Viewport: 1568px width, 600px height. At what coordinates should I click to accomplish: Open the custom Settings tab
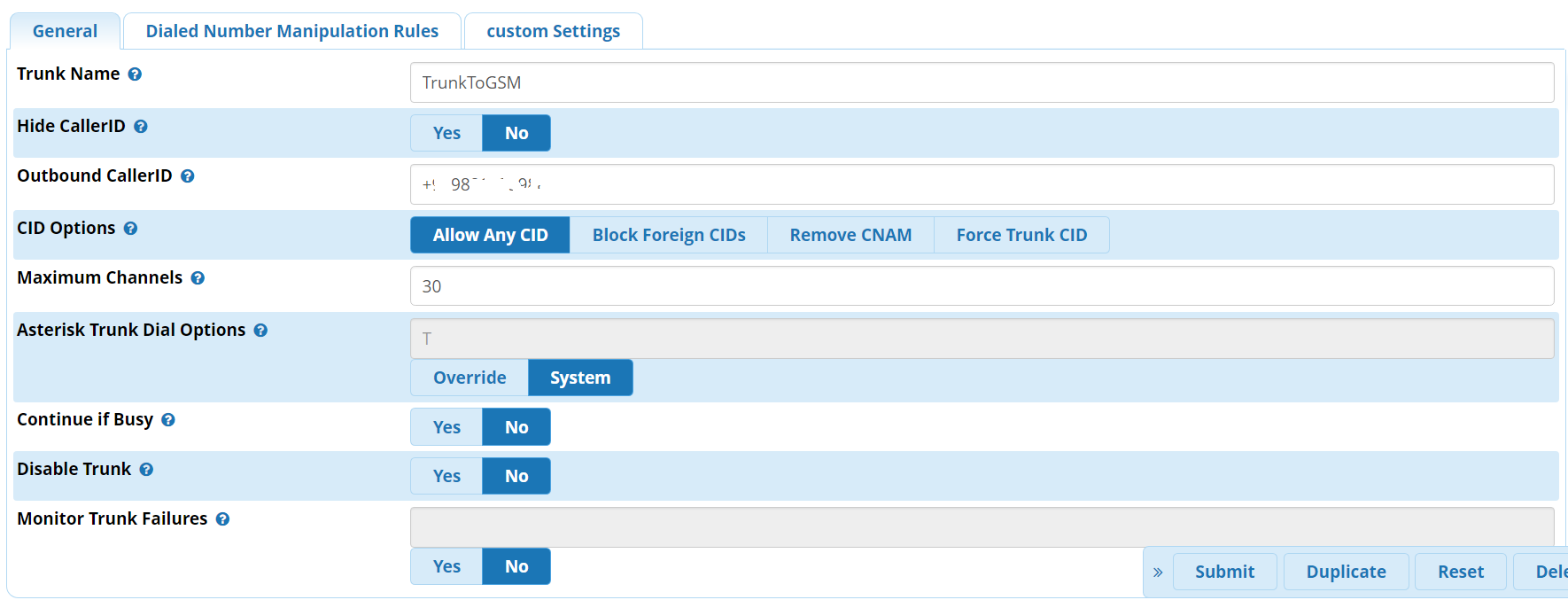553,31
